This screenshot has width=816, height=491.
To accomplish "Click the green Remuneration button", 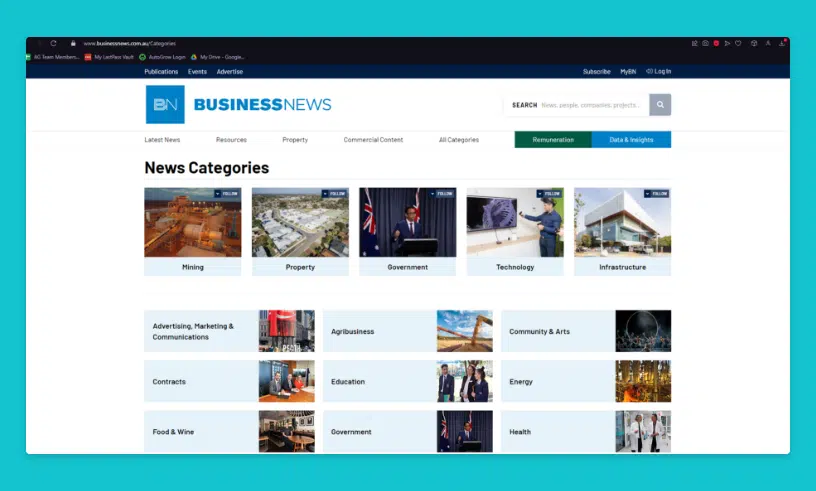I will click(x=553, y=140).
